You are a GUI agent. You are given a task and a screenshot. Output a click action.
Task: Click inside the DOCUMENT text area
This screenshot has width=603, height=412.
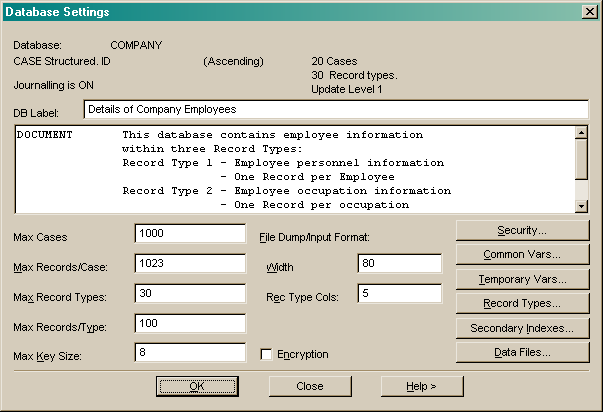(x=295, y=170)
